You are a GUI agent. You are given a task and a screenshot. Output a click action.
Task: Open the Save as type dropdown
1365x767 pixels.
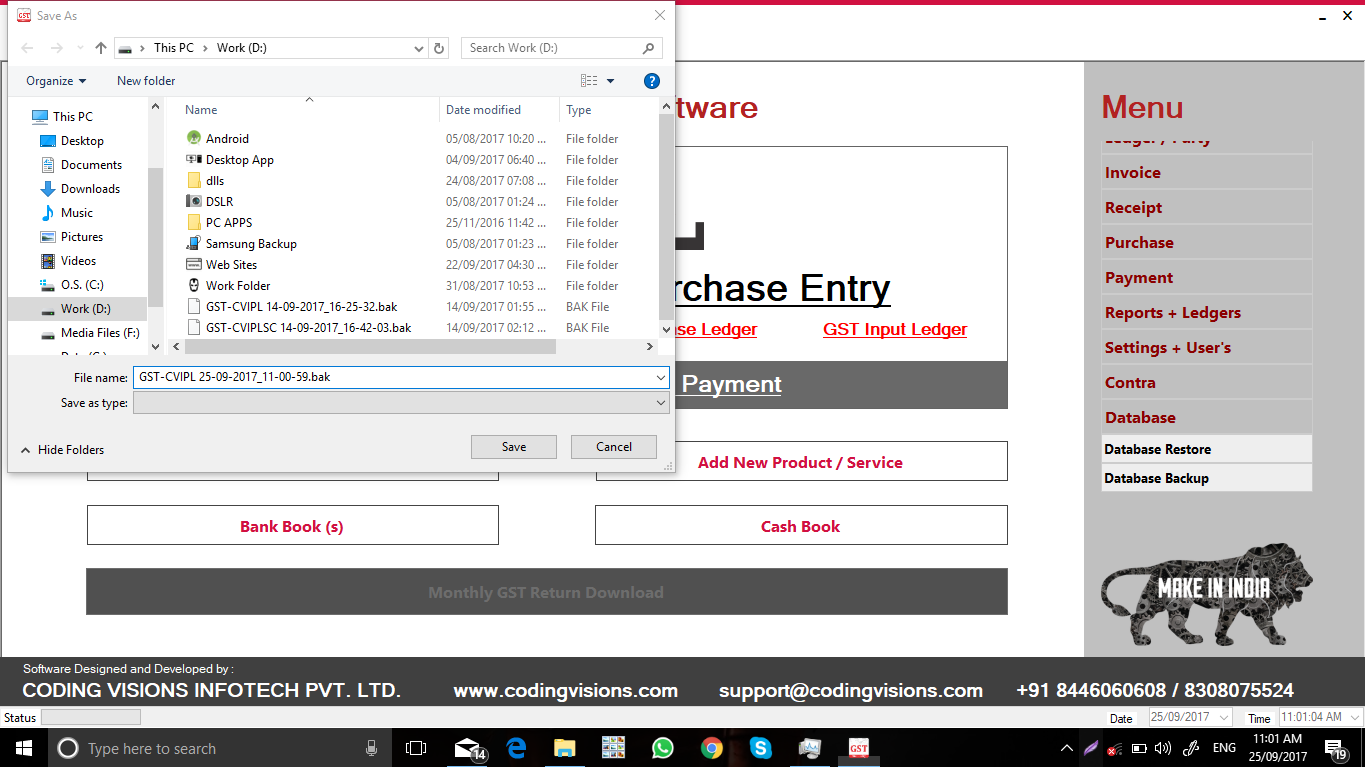coord(659,402)
